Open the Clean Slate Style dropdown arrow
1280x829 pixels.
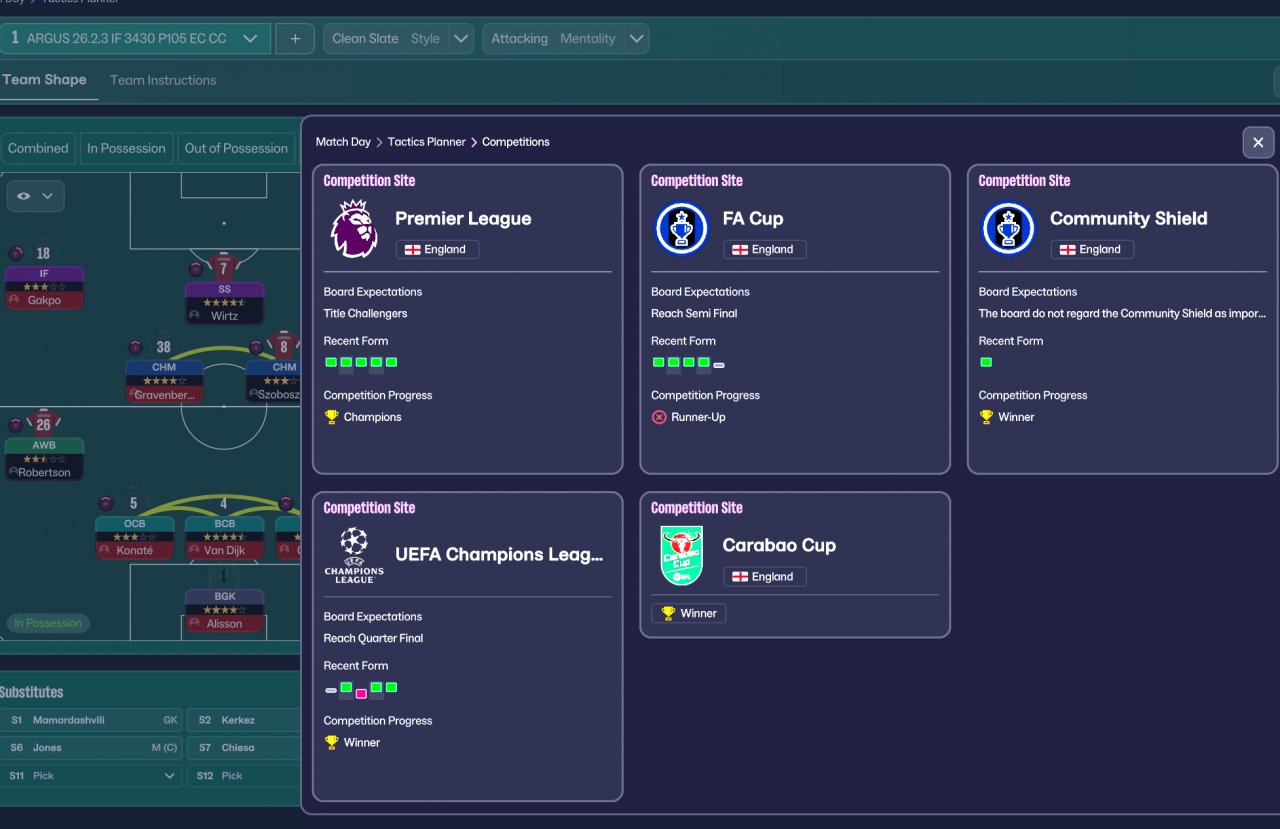click(x=461, y=39)
